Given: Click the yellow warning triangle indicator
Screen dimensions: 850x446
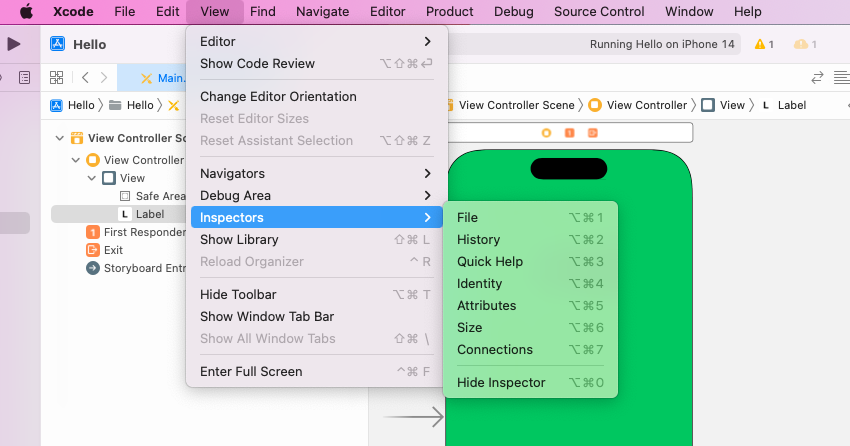Looking at the screenshot, I should coord(759,44).
